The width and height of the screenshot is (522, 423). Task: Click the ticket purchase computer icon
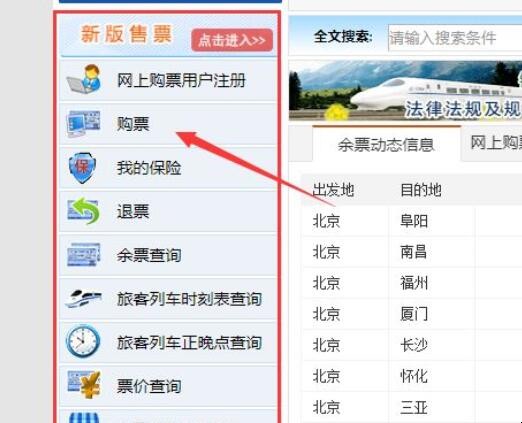83,124
